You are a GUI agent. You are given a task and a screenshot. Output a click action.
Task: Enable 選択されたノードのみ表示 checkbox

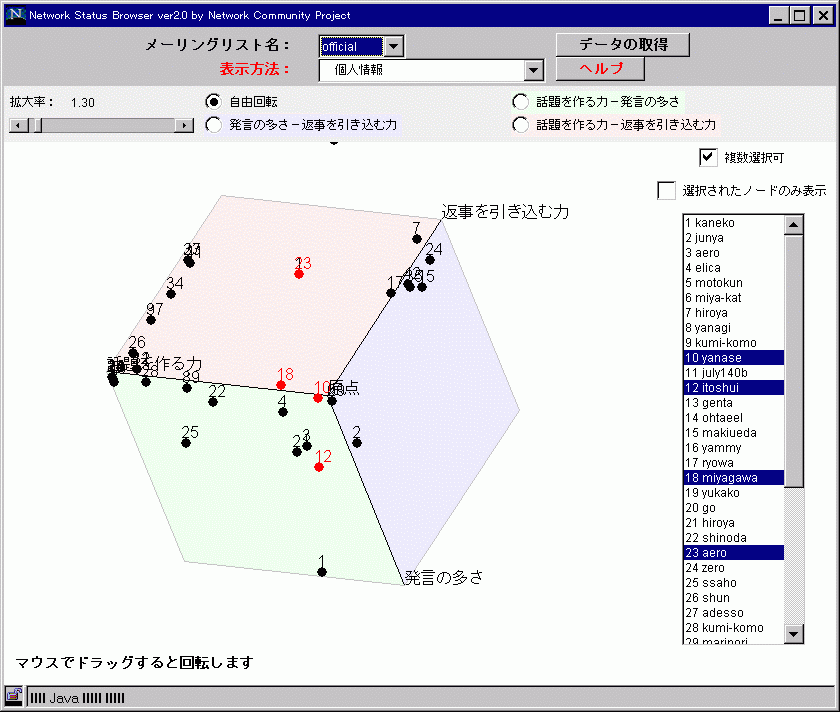(666, 190)
